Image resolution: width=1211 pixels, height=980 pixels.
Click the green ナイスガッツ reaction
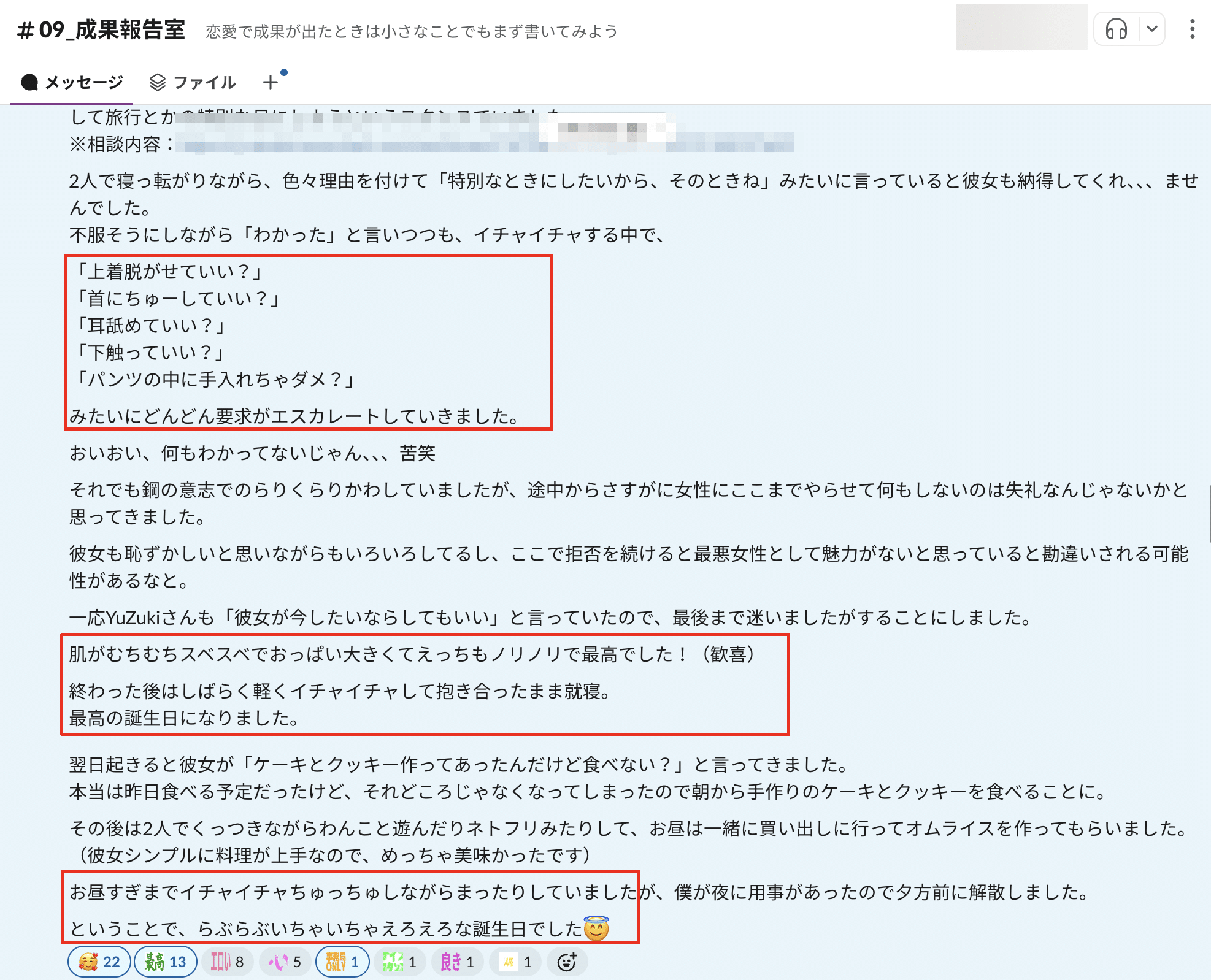(x=399, y=962)
